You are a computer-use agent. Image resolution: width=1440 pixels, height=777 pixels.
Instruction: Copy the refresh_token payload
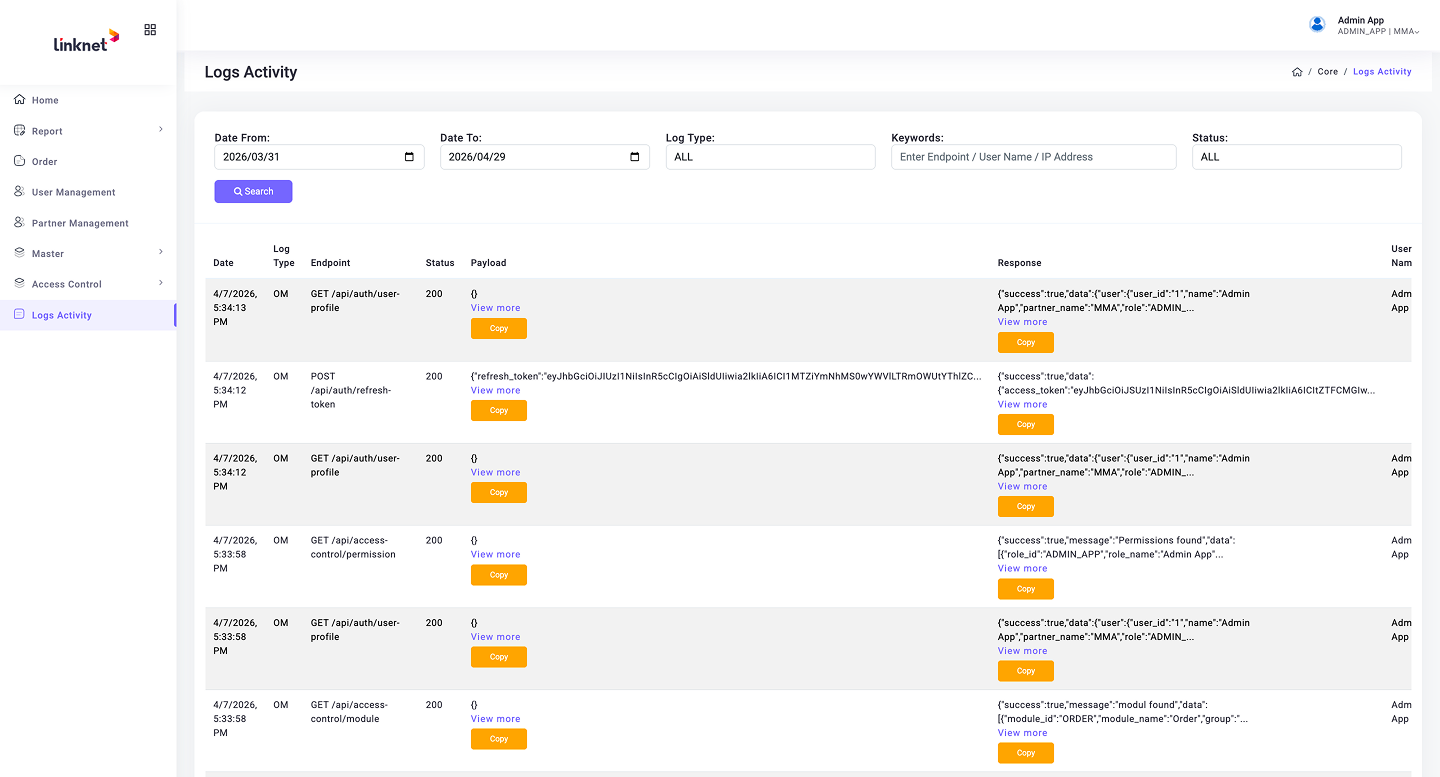(499, 410)
